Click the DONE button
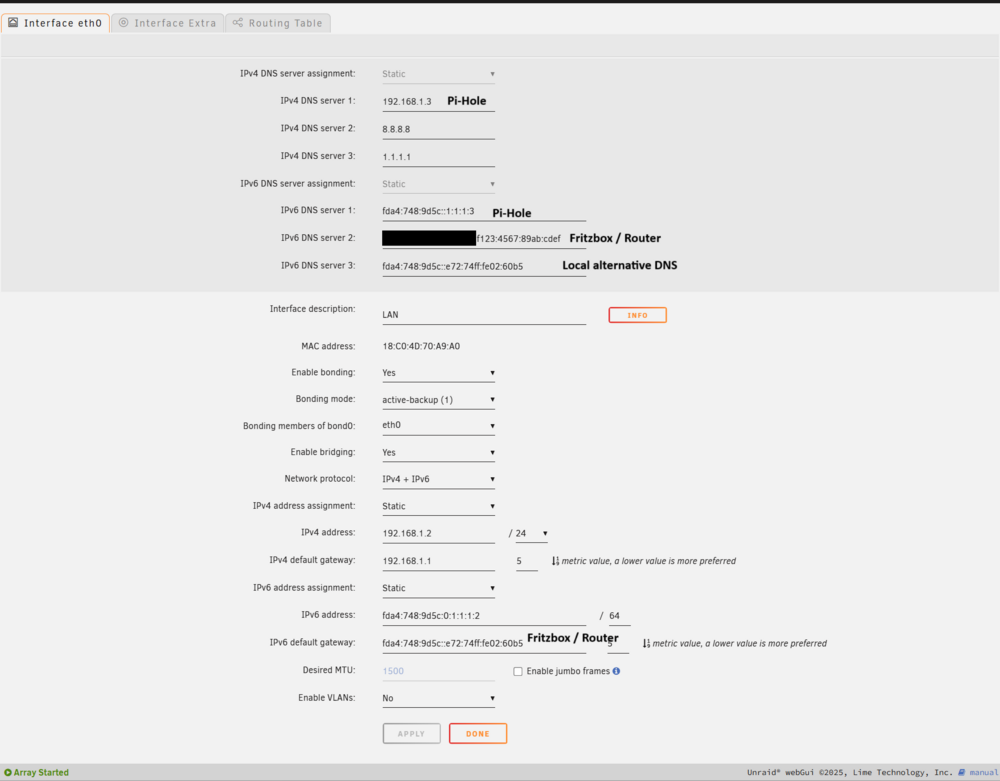 pyautogui.click(x=478, y=734)
